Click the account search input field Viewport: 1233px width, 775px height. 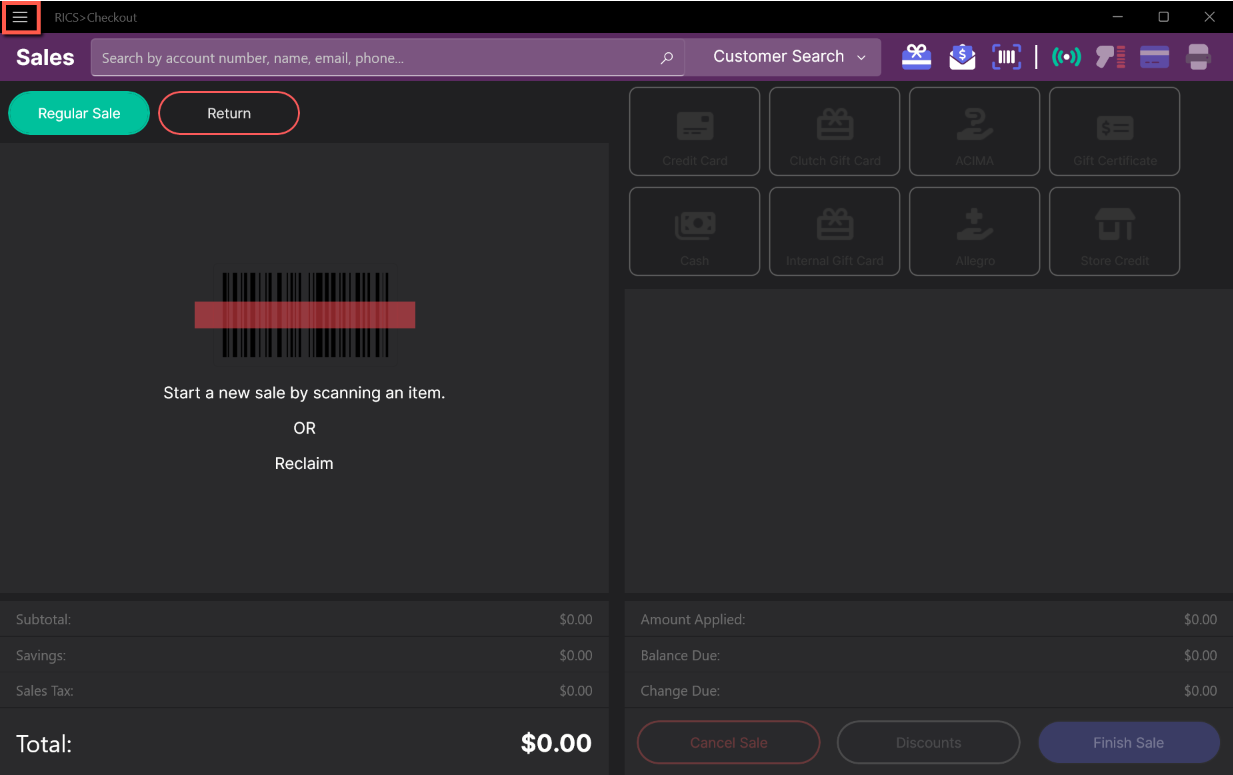click(x=375, y=58)
